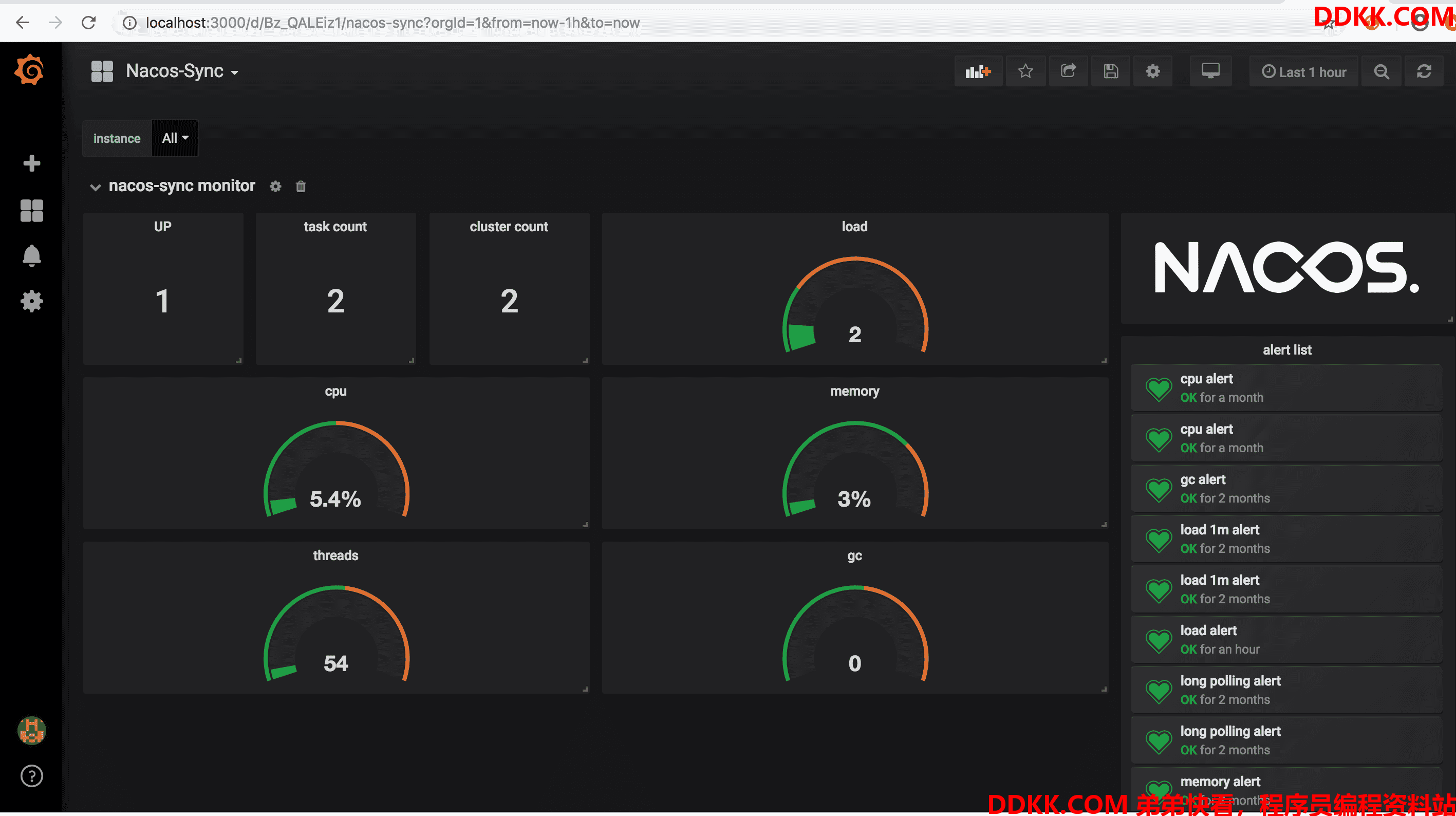The width and height of the screenshot is (1456, 816).
Task: Click the task count value 2
Action: click(x=335, y=301)
